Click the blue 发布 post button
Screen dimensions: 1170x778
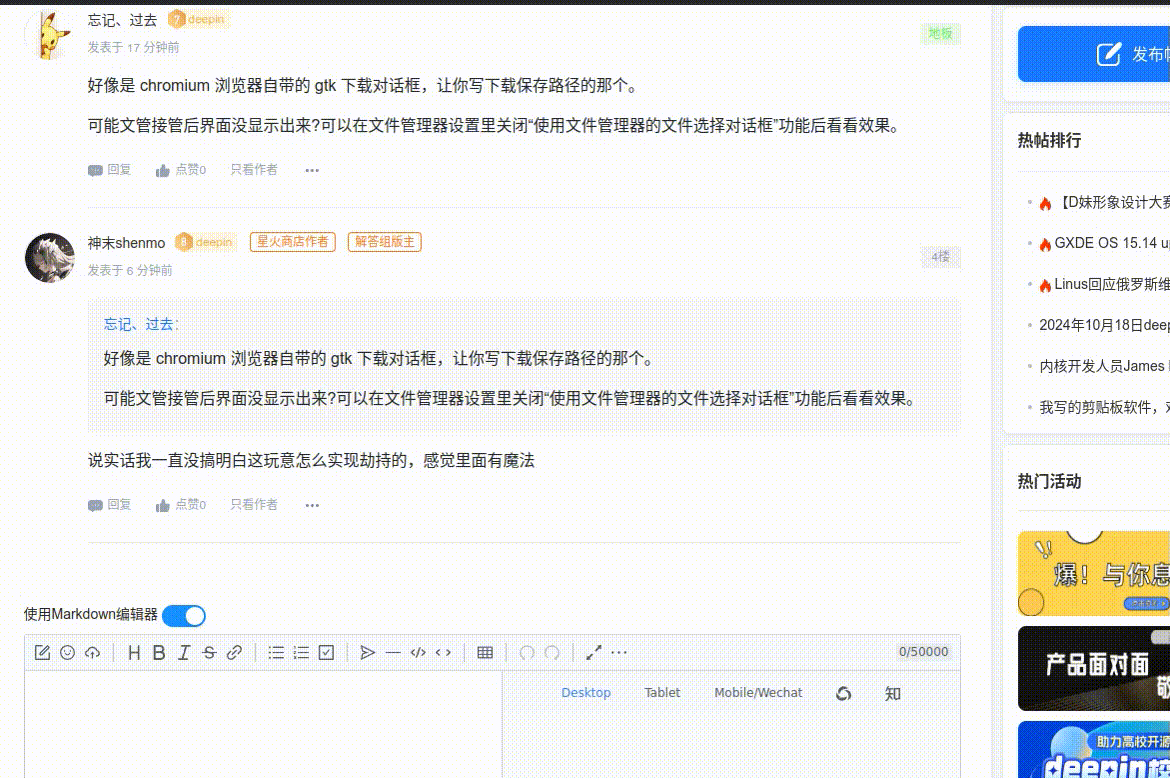point(1094,54)
